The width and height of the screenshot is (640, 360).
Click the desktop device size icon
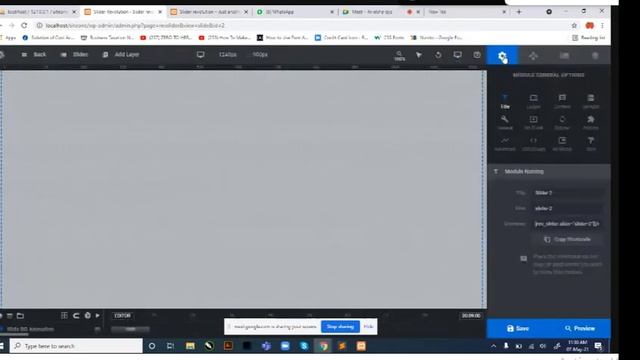[x=200, y=55]
